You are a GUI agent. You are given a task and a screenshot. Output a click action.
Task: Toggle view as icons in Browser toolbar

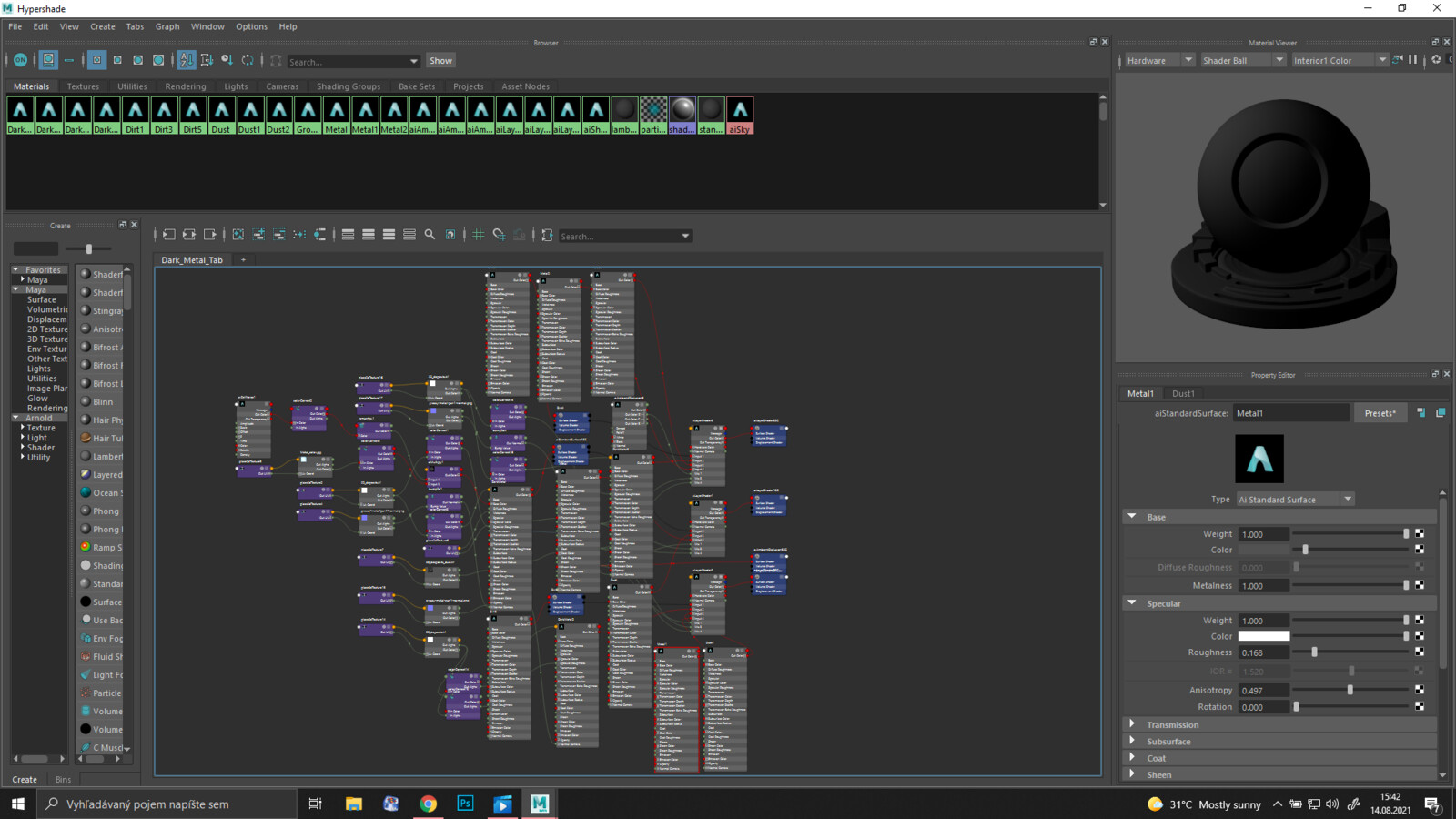pyautogui.click(x=49, y=60)
